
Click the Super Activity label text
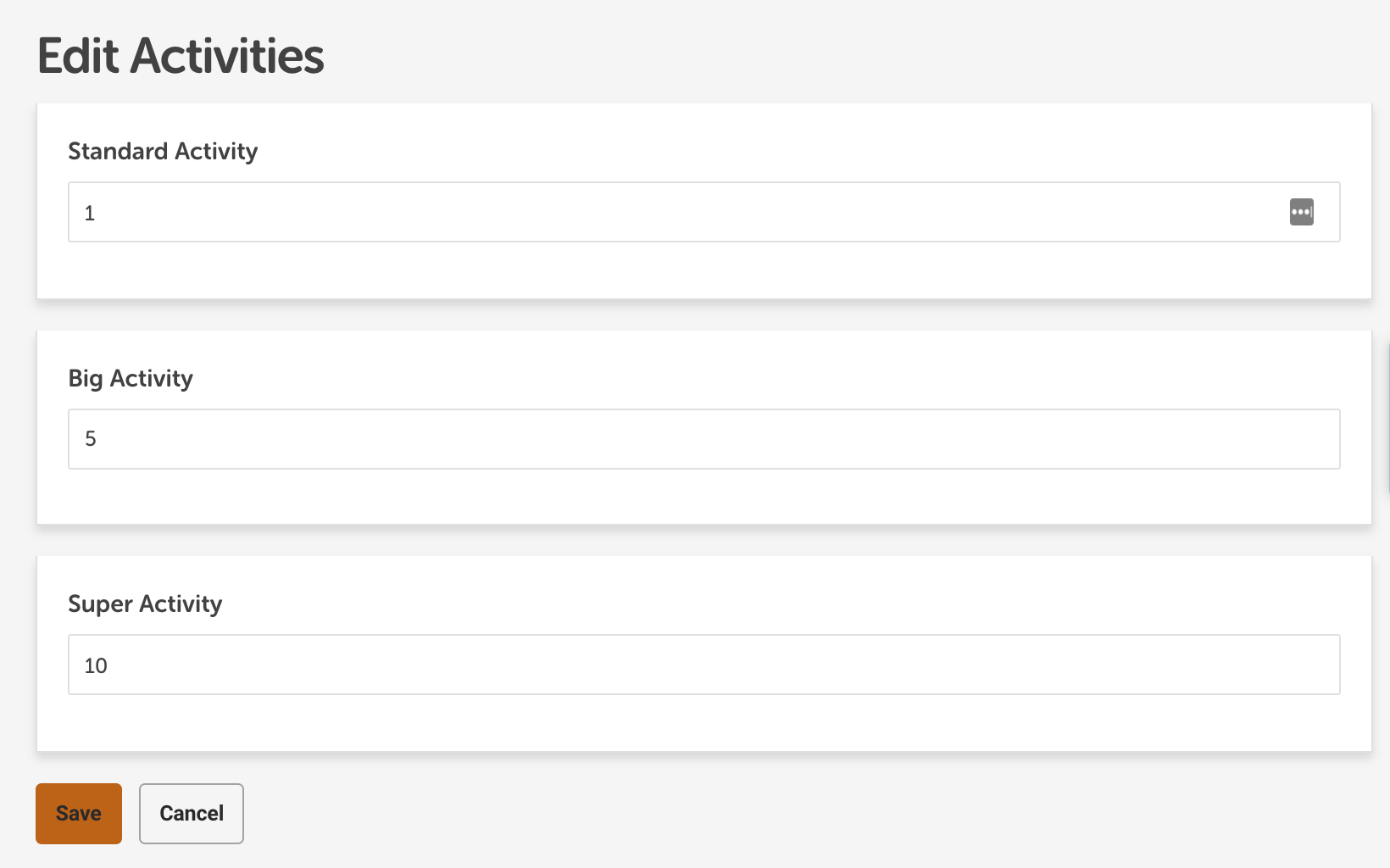(x=145, y=604)
